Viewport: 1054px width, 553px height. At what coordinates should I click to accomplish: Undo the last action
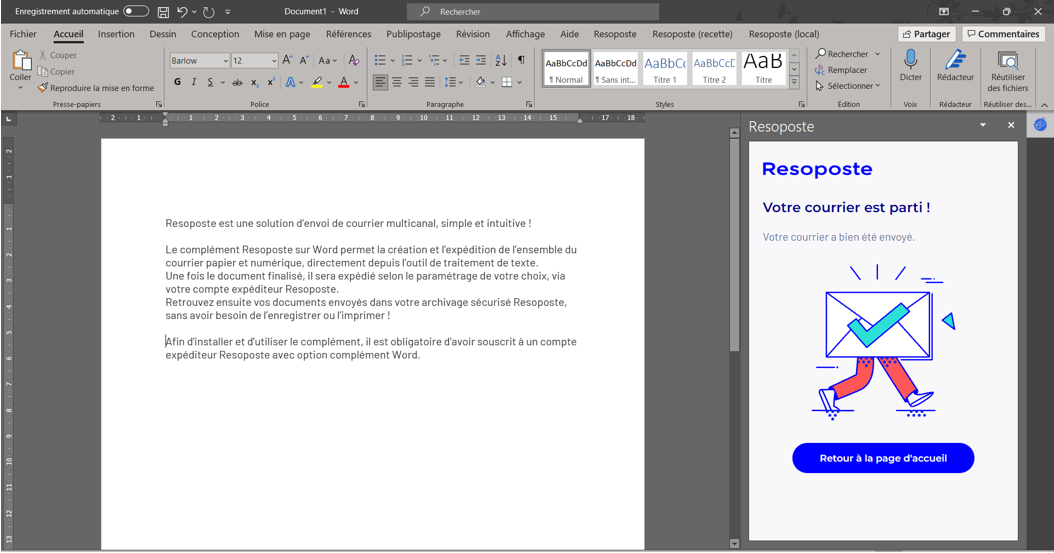point(182,11)
